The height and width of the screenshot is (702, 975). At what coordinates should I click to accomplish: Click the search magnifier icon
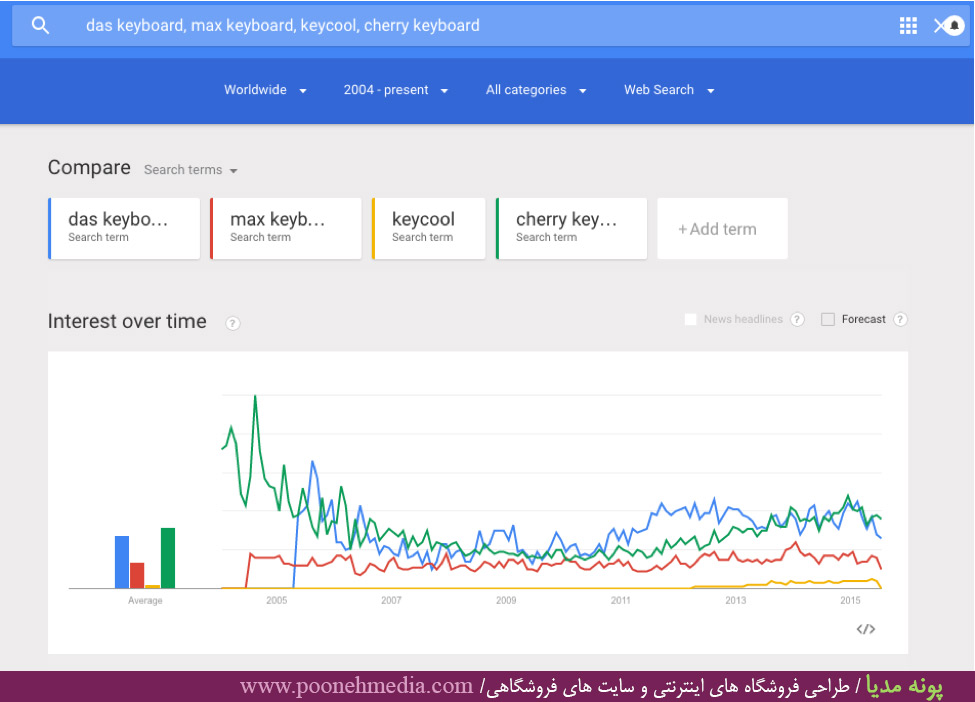pos(40,25)
